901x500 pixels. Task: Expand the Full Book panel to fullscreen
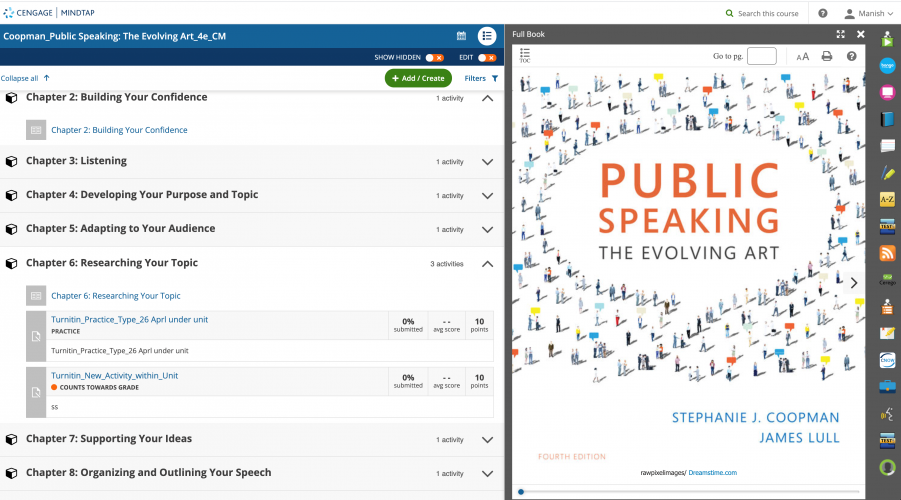coord(841,34)
